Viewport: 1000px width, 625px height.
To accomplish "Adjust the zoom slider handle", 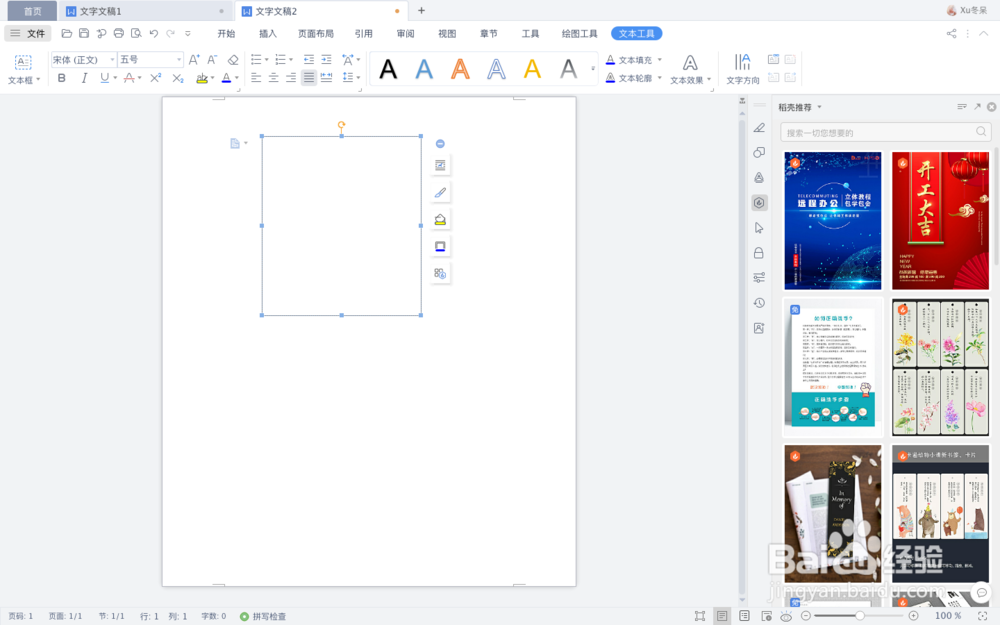I will click(860, 616).
